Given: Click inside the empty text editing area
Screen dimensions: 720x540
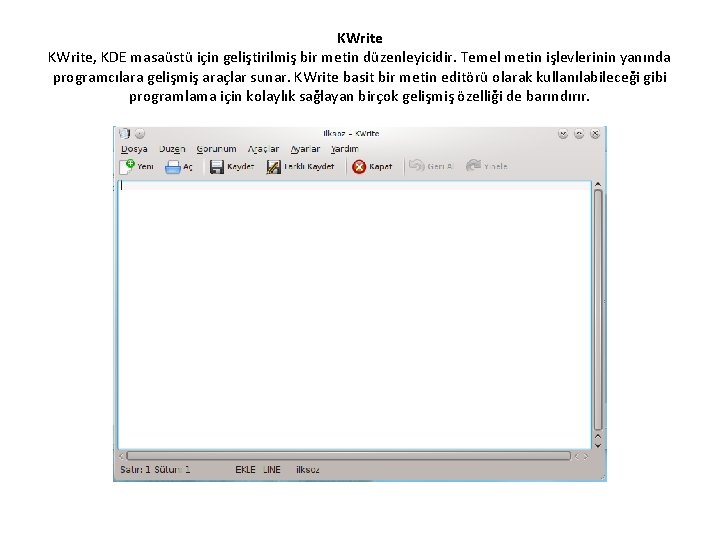Looking at the screenshot, I should pyautogui.click(x=354, y=315).
